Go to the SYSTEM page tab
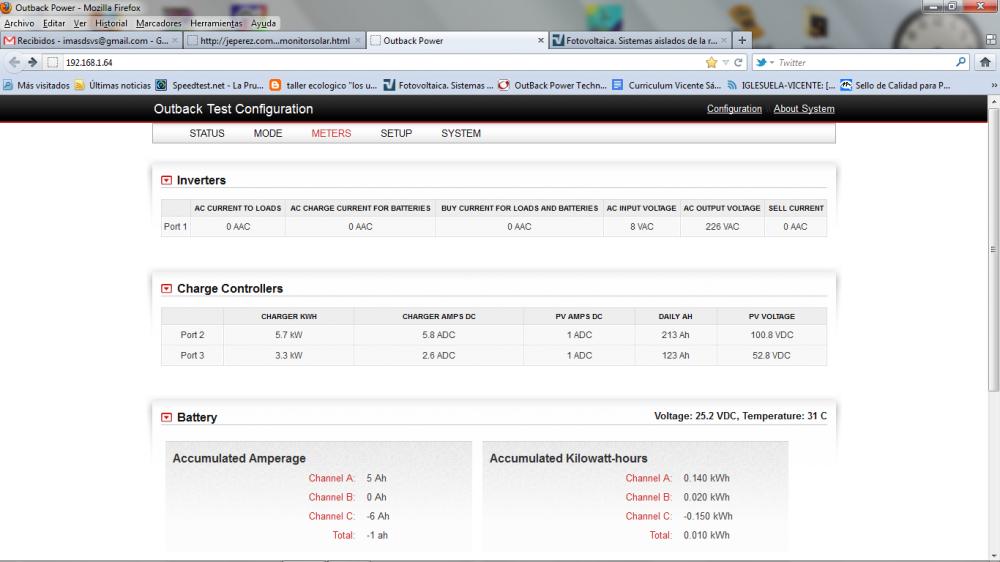Screen dimensions: 1000x562 point(461,133)
